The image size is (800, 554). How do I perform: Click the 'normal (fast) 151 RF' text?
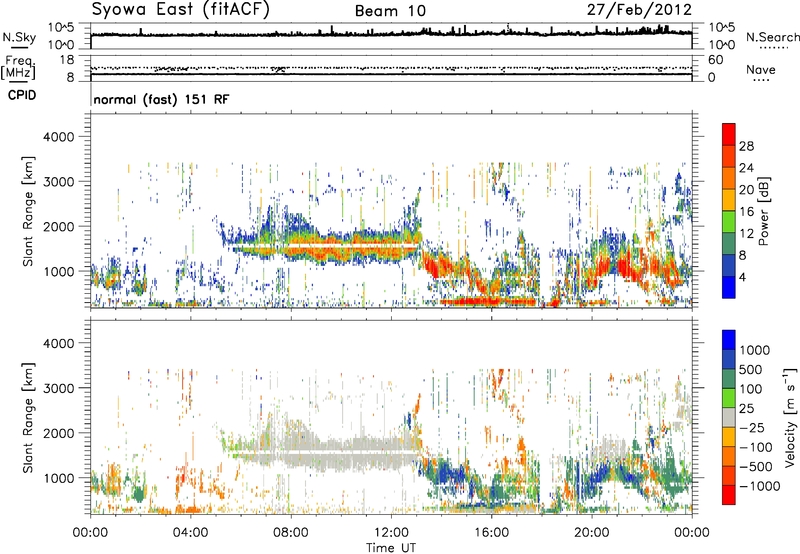(161, 99)
